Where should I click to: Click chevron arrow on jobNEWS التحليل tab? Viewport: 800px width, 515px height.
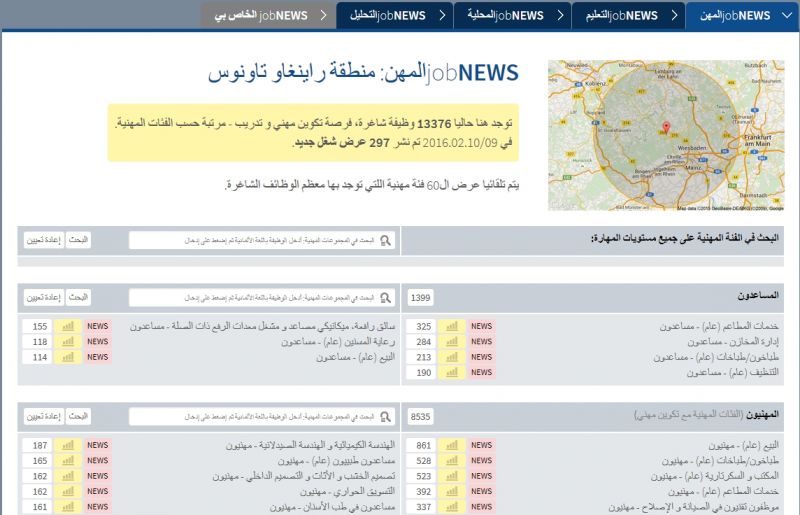point(442,15)
